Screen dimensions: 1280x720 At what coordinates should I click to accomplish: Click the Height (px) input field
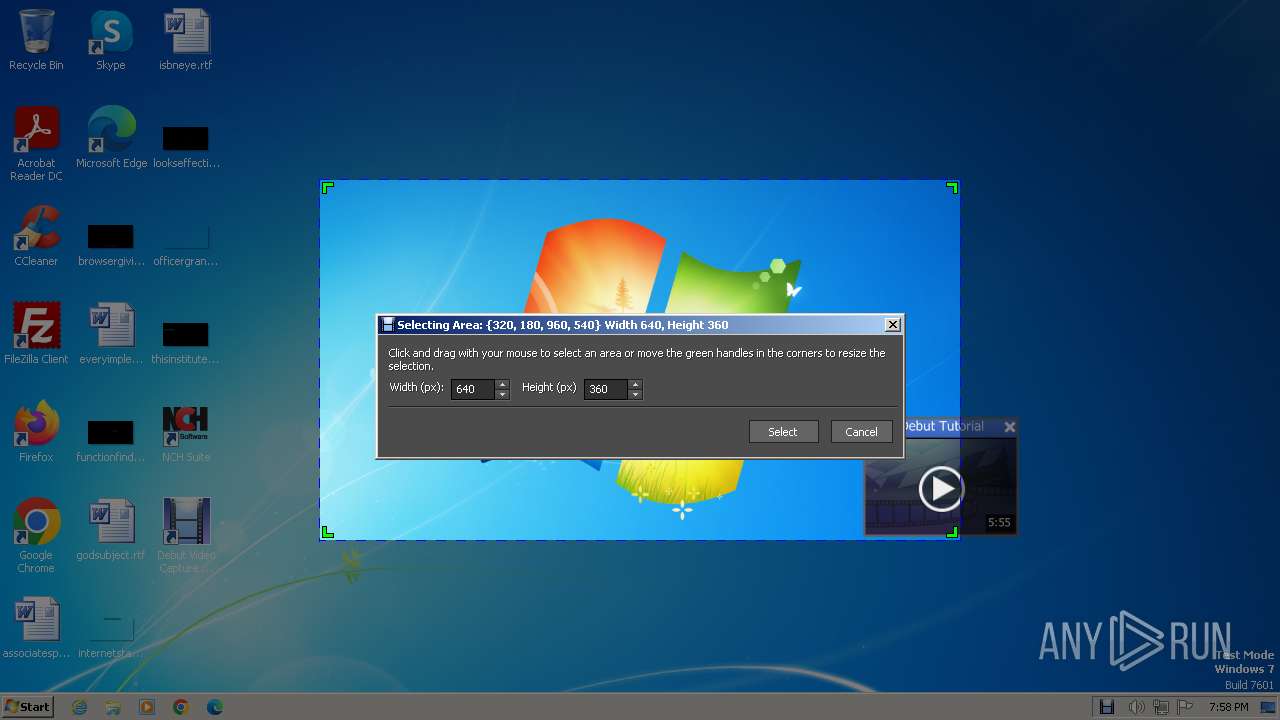click(x=606, y=389)
